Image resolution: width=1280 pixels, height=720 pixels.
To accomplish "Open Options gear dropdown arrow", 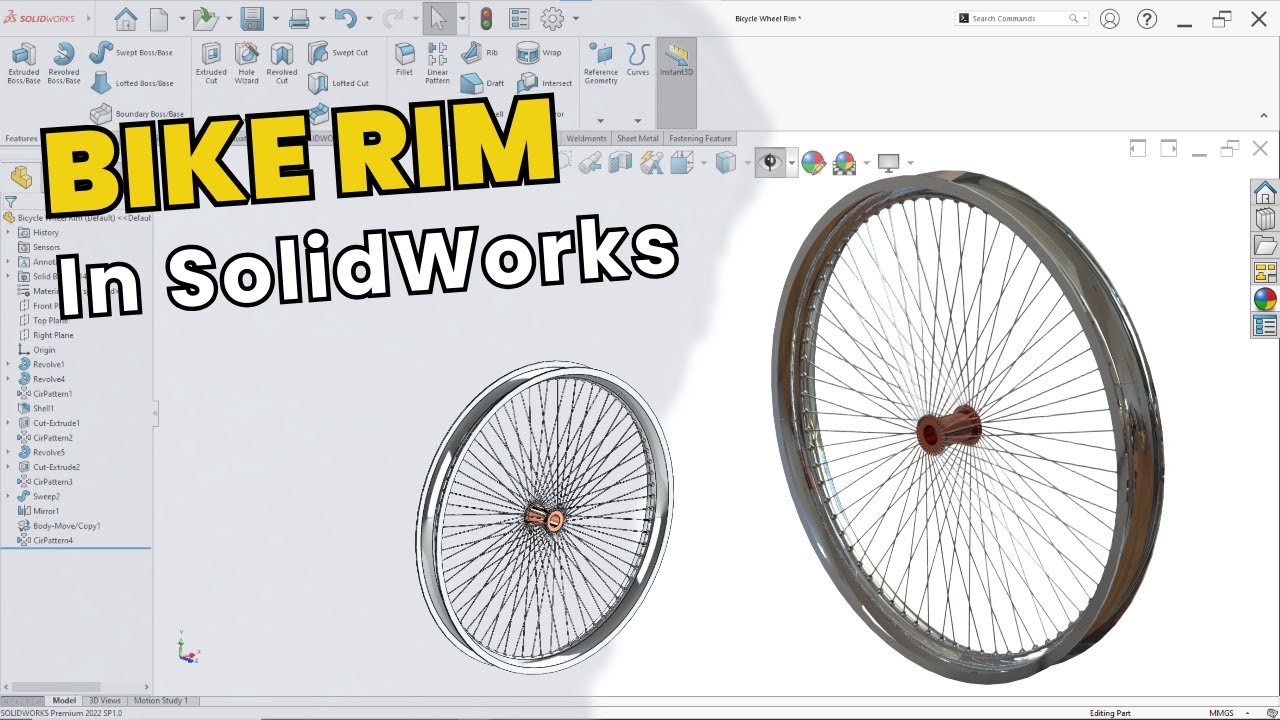I will (575, 18).
